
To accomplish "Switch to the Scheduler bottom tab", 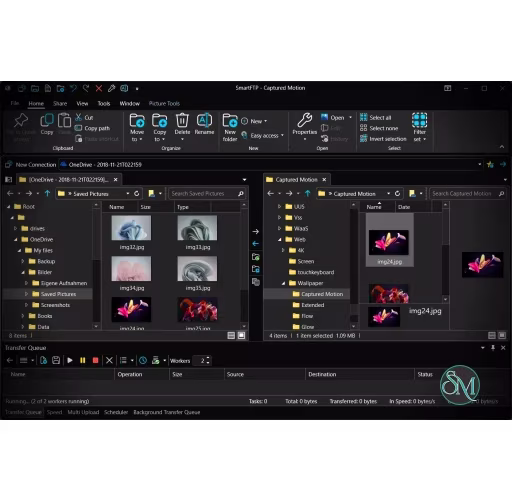I will [116, 412].
